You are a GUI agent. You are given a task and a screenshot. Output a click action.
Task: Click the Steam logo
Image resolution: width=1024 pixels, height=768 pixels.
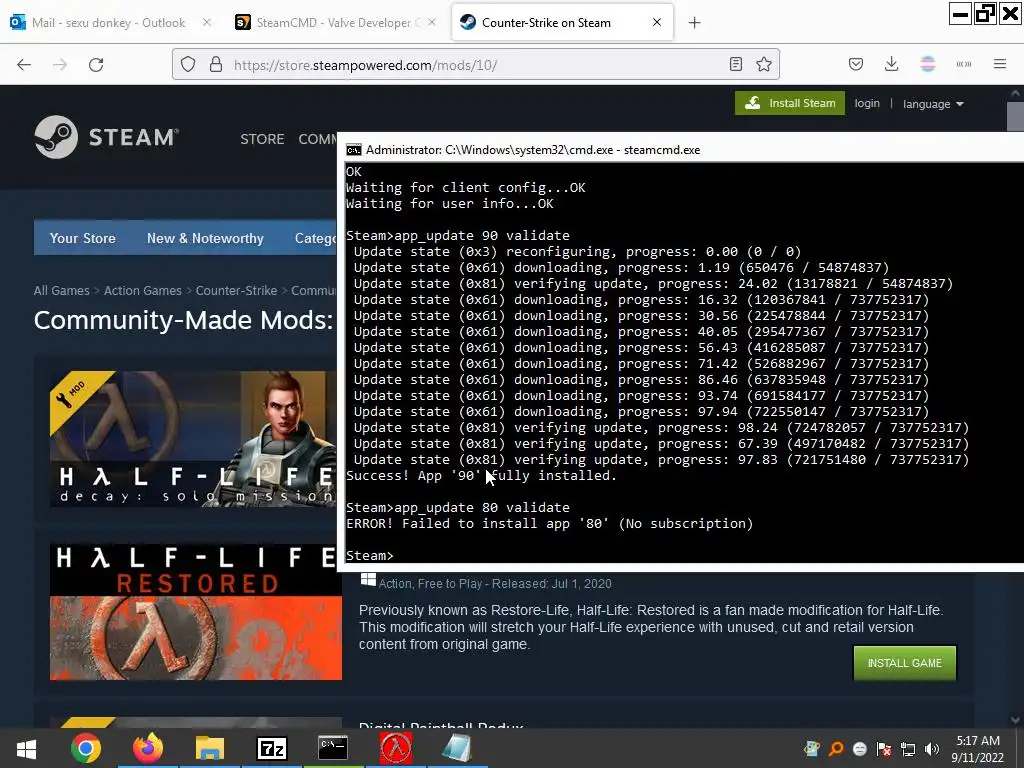point(106,137)
